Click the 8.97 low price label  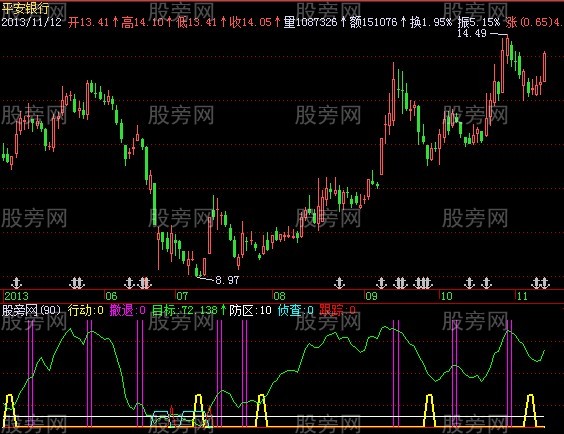pos(227,280)
